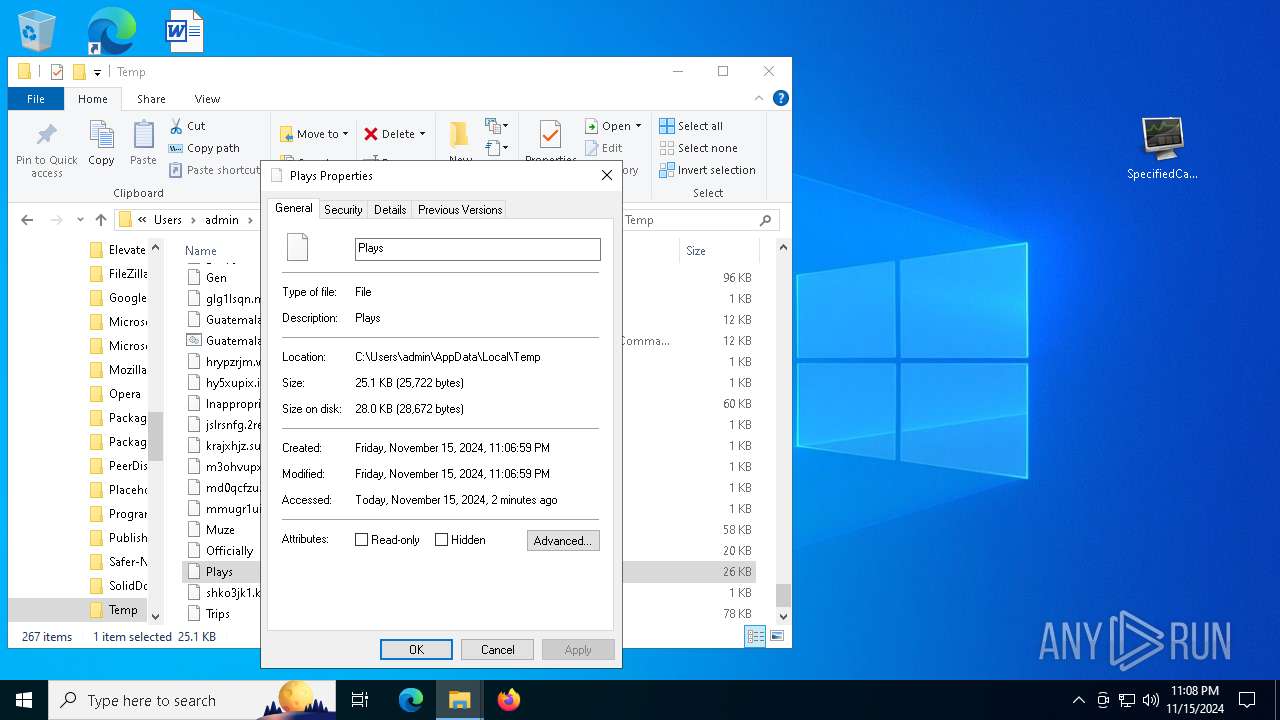1280x720 pixels.
Task: Click the Back navigation arrow
Action: click(x=27, y=220)
